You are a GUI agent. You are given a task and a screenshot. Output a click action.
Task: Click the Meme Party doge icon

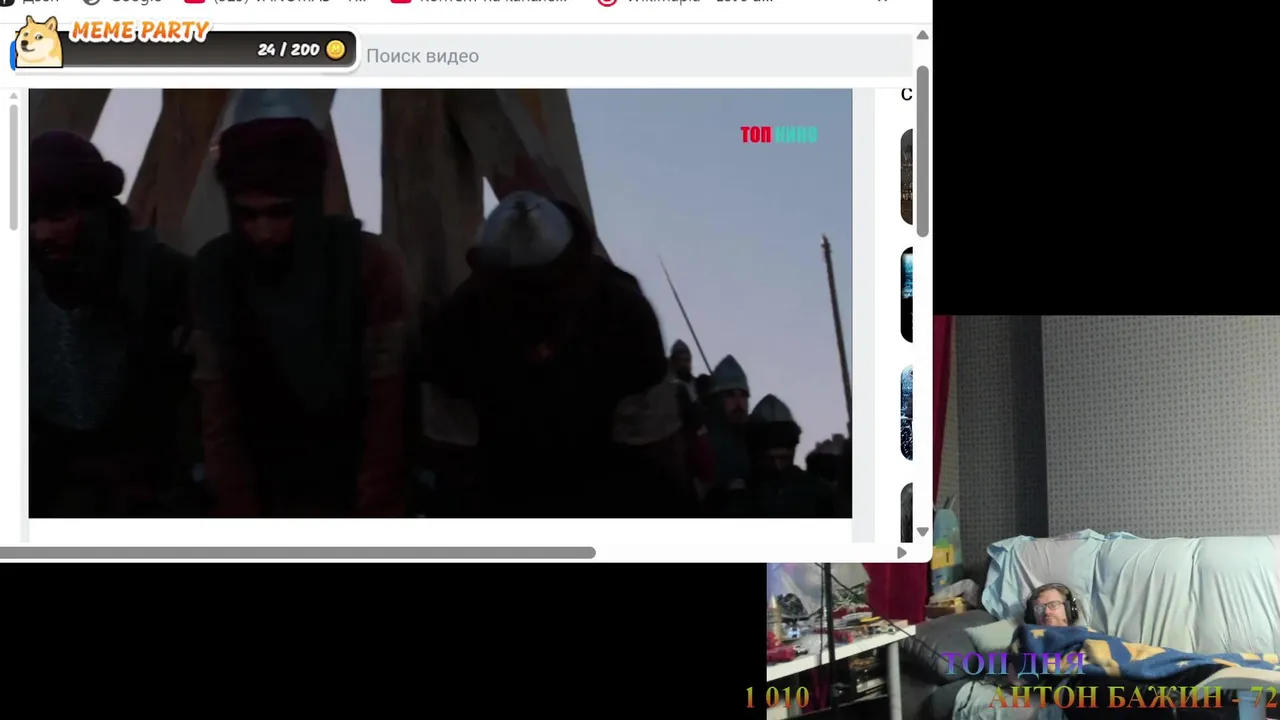pyautogui.click(x=39, y=42)
